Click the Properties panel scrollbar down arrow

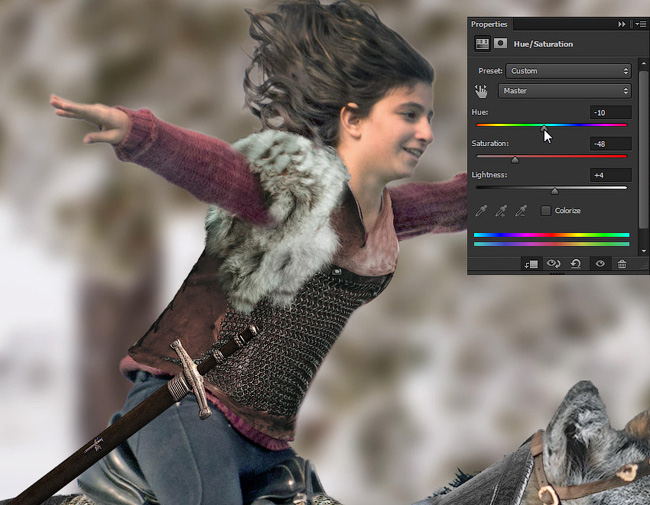(x=643, y=251)
